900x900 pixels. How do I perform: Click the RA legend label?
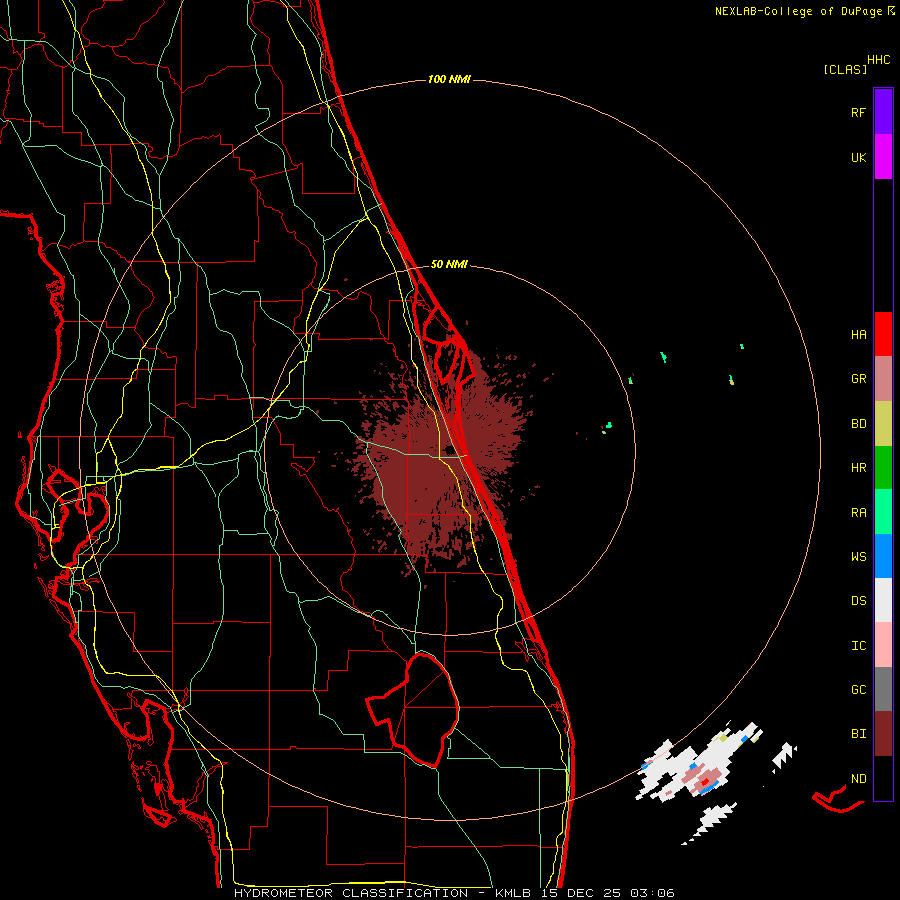[858, 513]
